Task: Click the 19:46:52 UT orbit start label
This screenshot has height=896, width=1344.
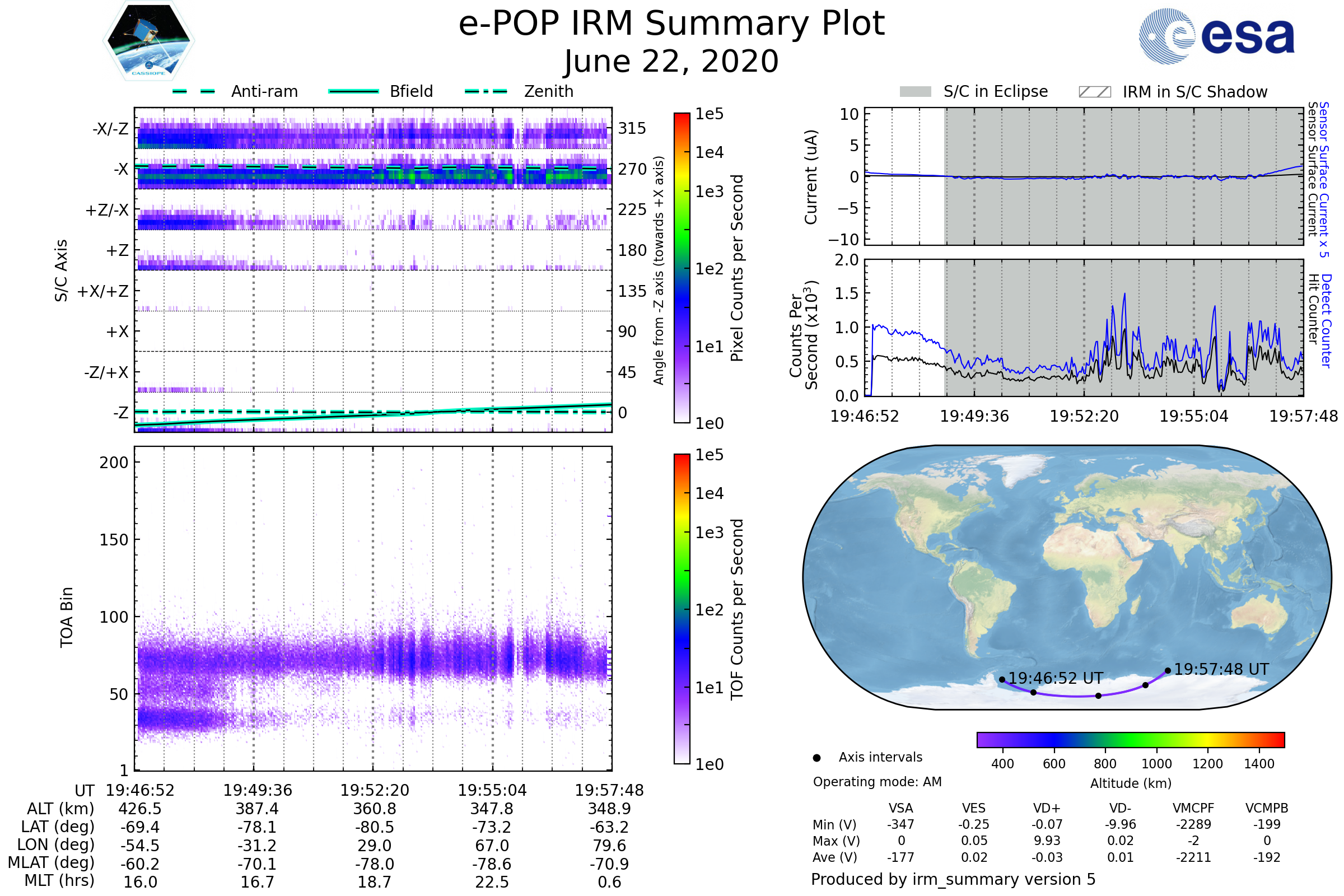Action: 1056,678
